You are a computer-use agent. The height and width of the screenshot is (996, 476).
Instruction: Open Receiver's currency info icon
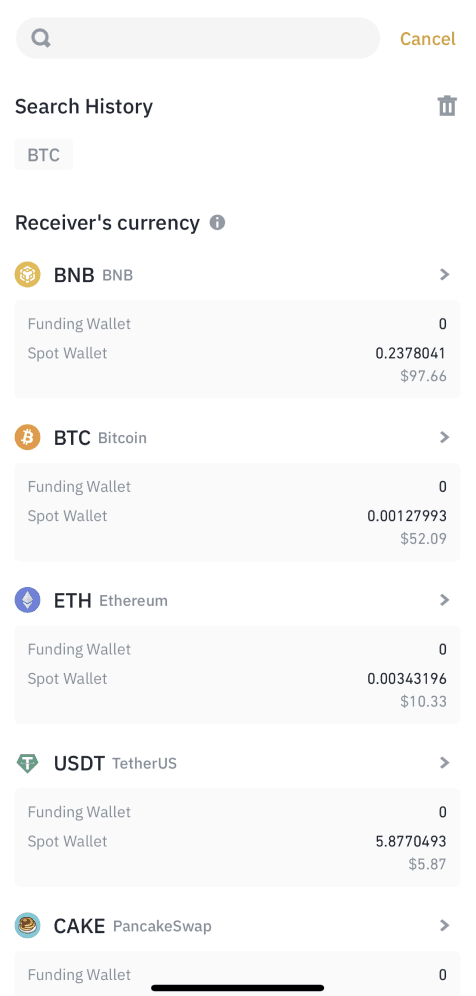[x=217, y=223]
